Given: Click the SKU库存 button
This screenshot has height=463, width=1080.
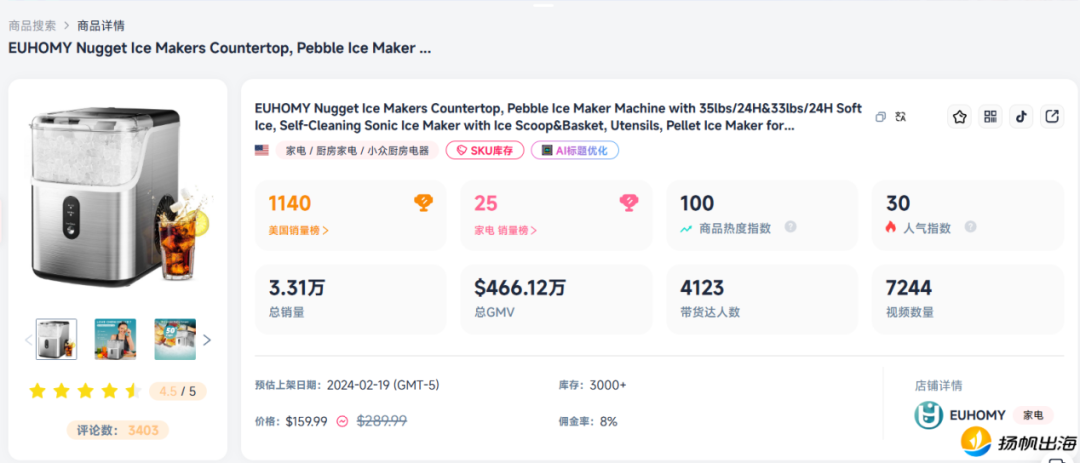Looking at the screenshot, I should [485, 150].
